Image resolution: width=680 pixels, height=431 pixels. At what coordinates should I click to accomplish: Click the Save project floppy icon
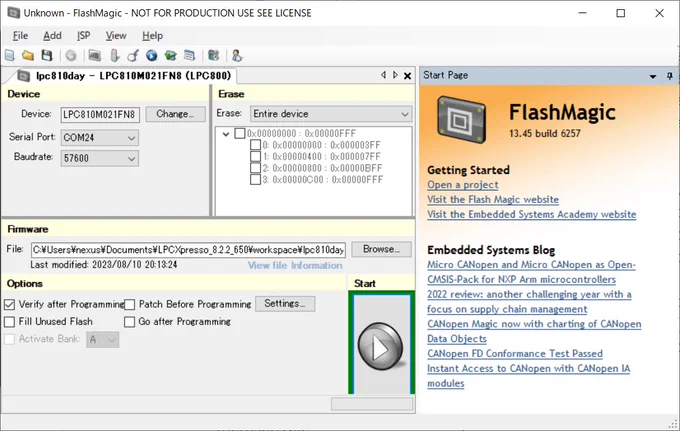click(x=47, y=56)
